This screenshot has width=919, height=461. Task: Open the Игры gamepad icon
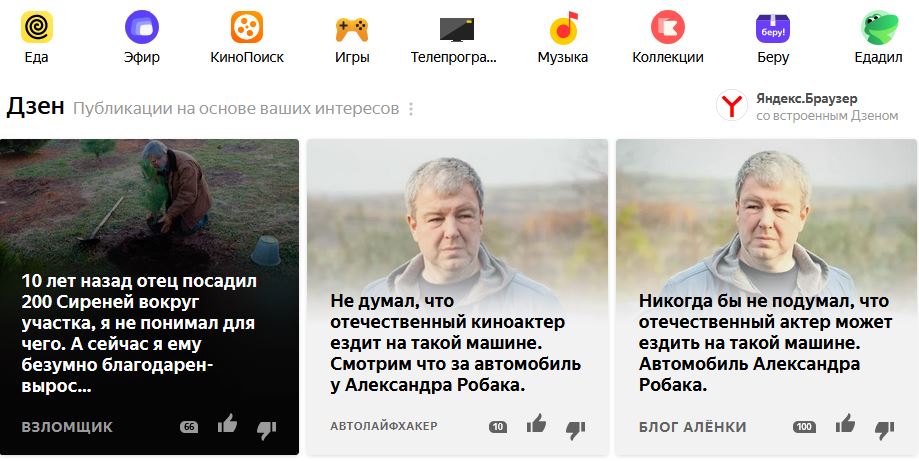pyautogui.click(x=352, y=29)
